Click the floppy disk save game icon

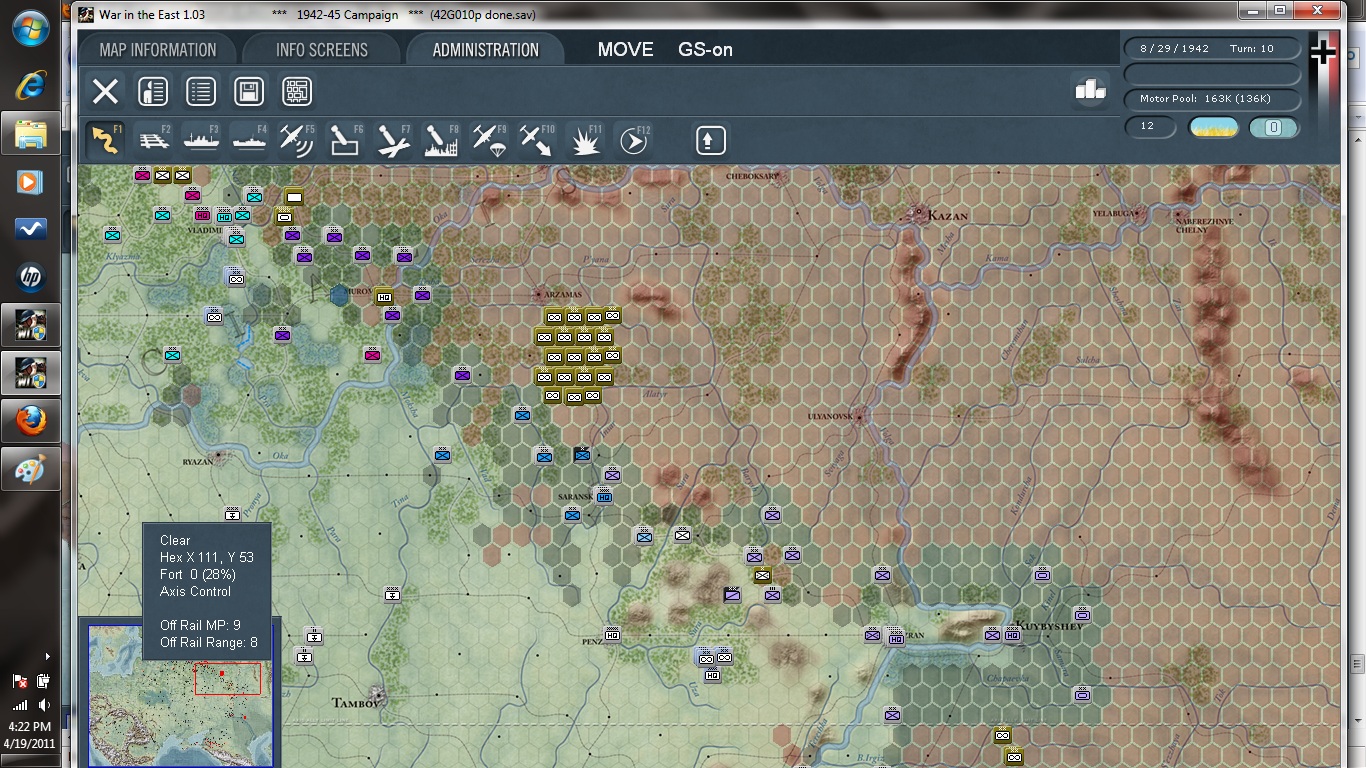[x=249, y=92]
